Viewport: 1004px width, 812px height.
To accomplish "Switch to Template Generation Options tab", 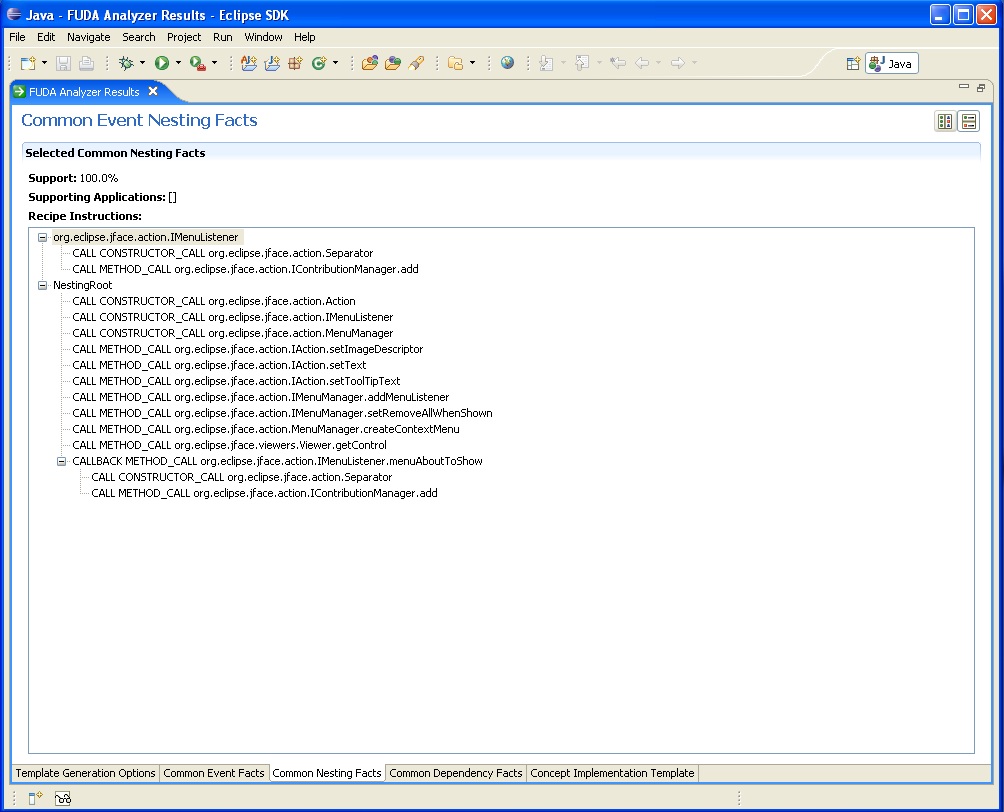I will (x=86, y=773).
